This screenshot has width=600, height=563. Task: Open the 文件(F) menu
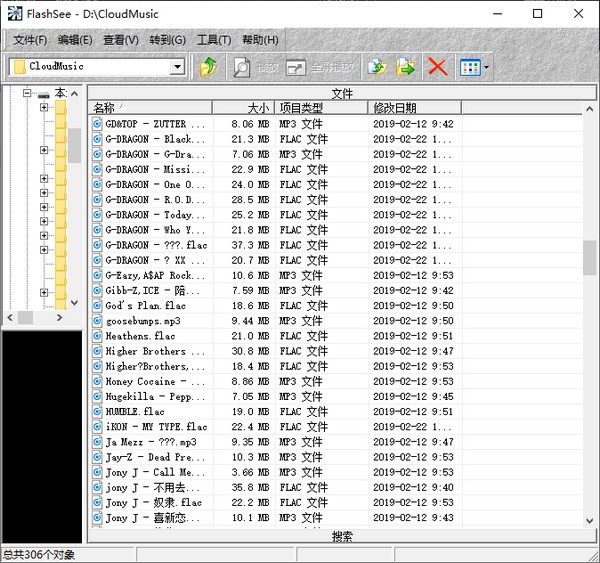(30, 40)
